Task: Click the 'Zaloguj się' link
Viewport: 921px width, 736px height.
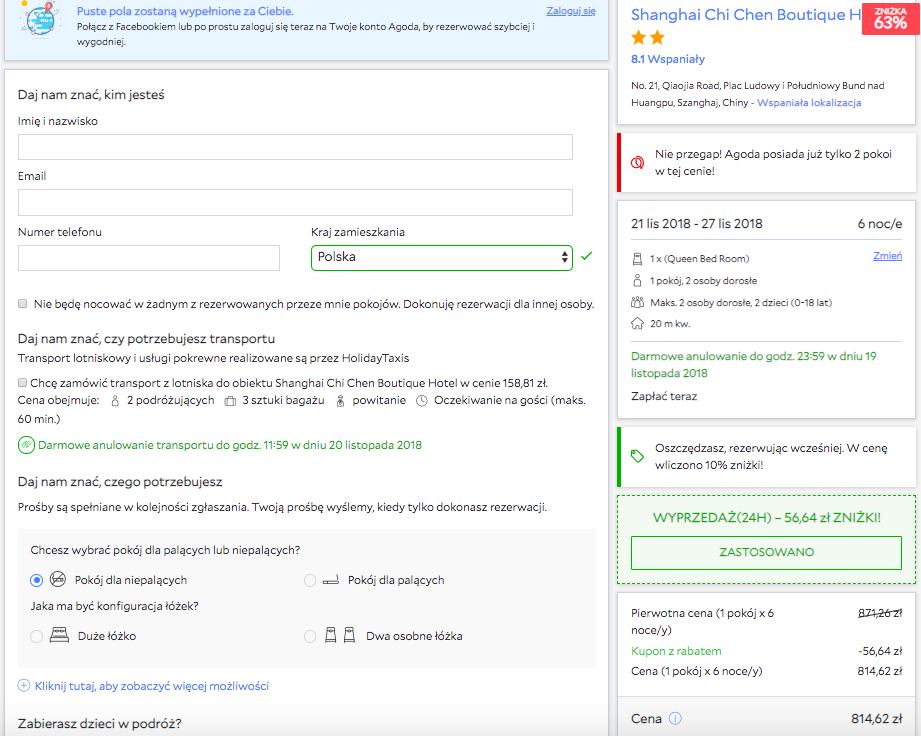Action: tap(570, 11)
